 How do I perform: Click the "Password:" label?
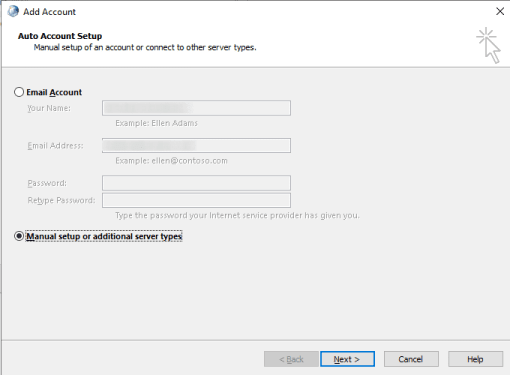pos(47,183)
